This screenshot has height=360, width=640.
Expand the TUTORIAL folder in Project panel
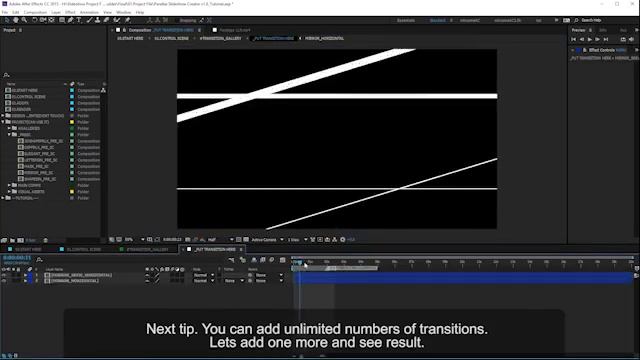pyautogui.click(x=3, y=198)
